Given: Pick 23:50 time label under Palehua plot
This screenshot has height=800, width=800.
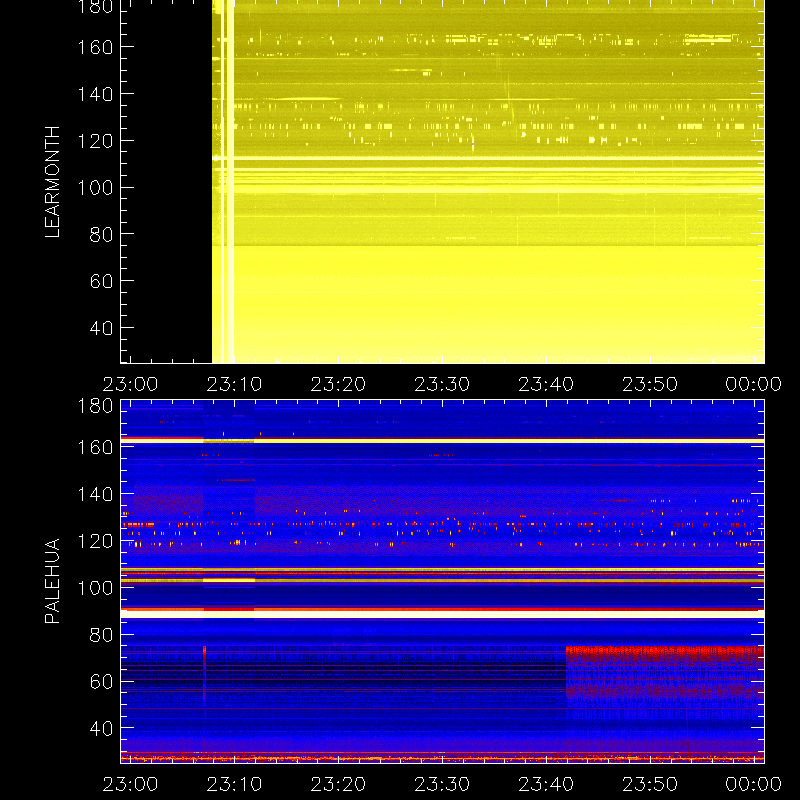Looking at the screenshot, I should click(x=650, y=784).
